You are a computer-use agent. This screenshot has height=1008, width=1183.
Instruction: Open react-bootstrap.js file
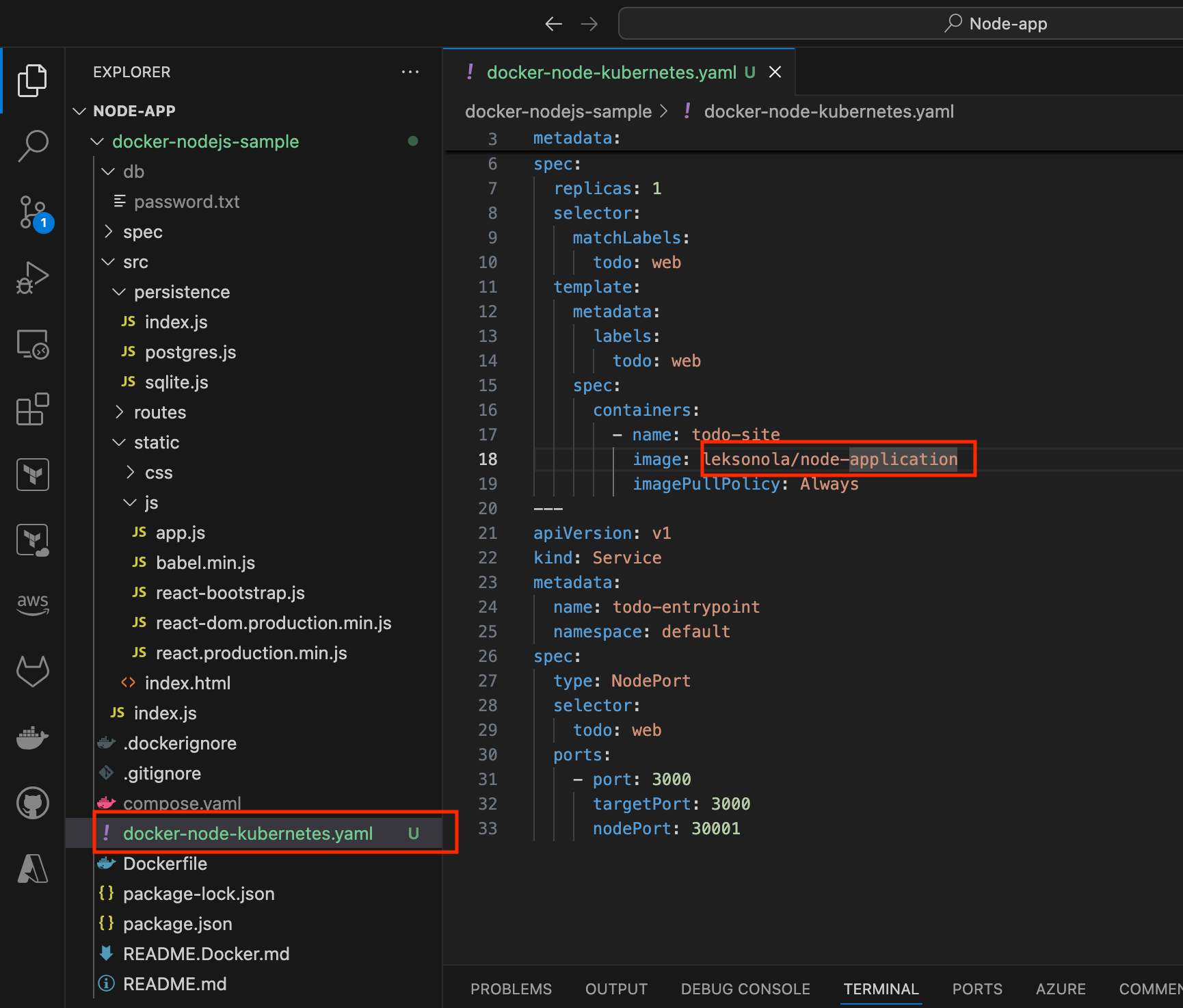point(230,593)
